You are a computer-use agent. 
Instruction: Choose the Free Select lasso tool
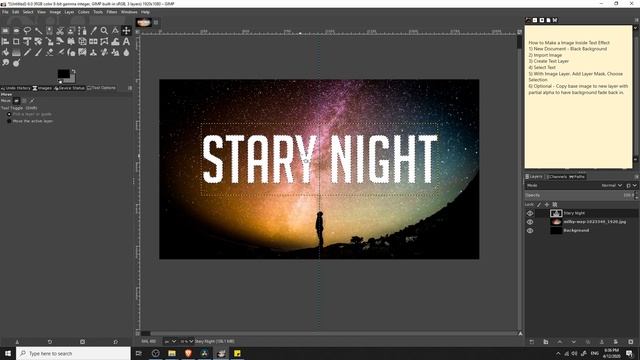pos(27,31)
